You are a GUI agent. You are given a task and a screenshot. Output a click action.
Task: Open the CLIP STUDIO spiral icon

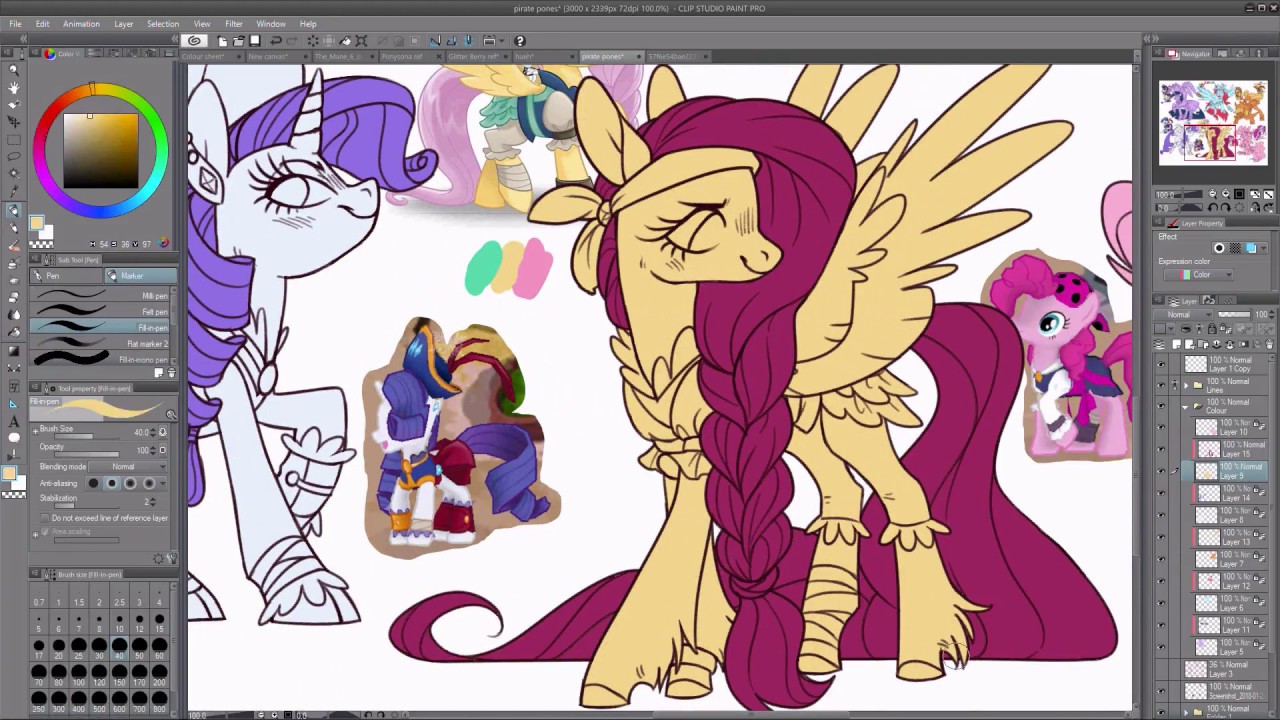(195, 41)
